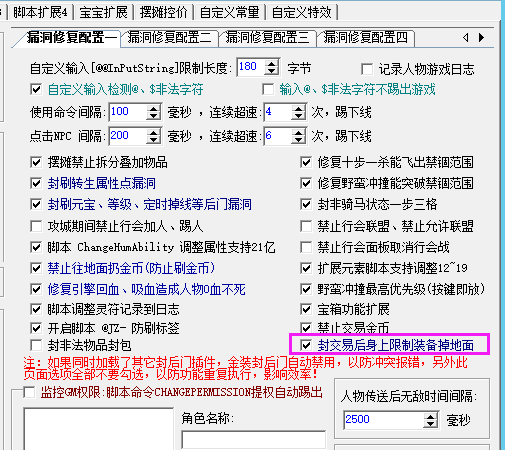This screenshot has height=450, width=505.
Task: Increase command 连续超速 count (4) spinner up
Action: coord(298,108)
